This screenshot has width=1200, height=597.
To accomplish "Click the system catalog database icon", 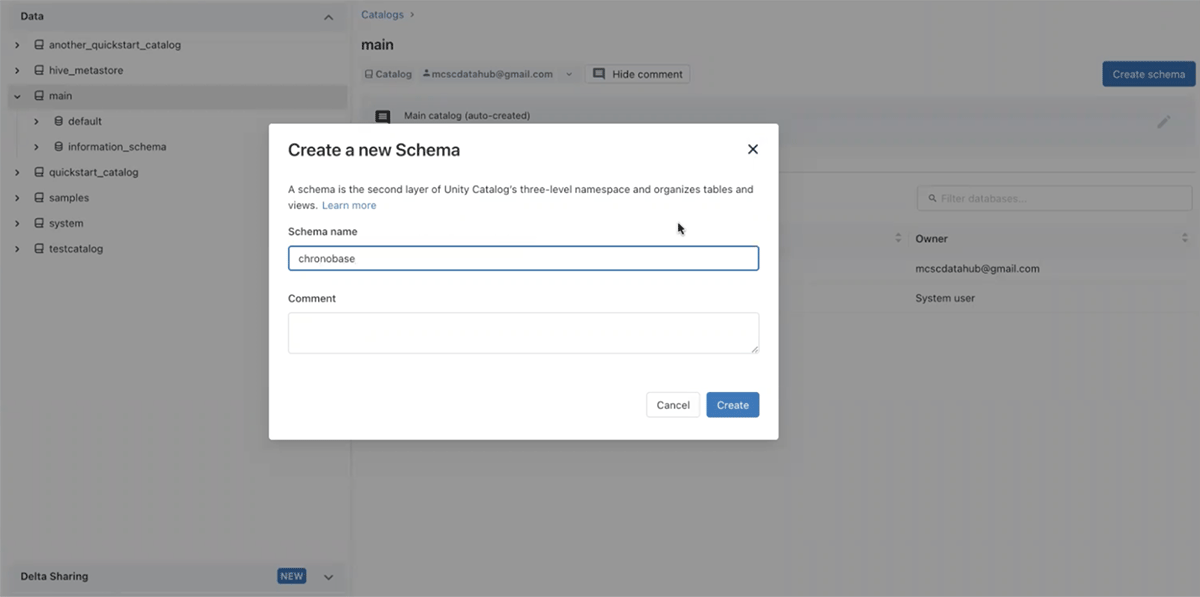I will [39, 223].
